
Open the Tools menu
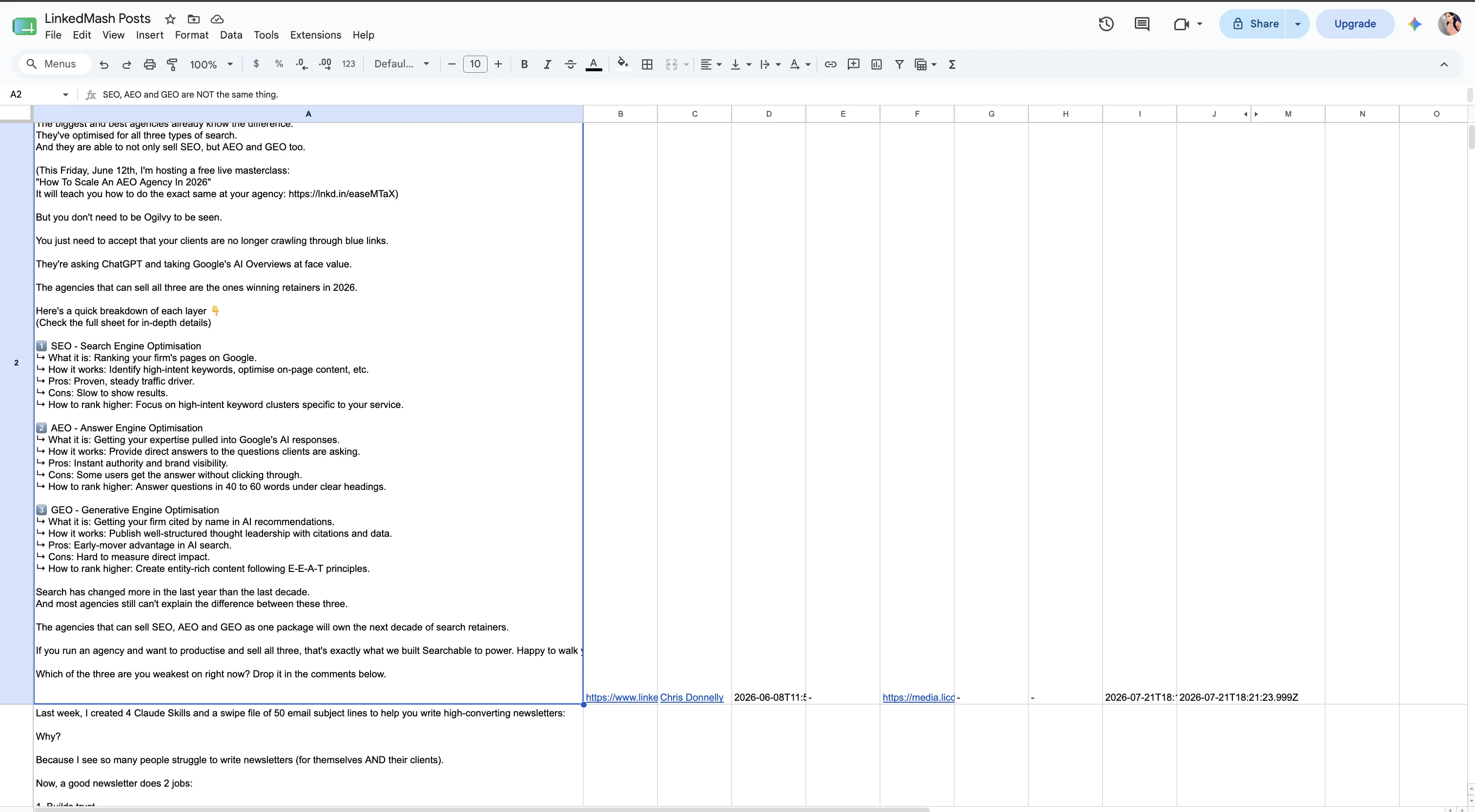click(266, 35)
